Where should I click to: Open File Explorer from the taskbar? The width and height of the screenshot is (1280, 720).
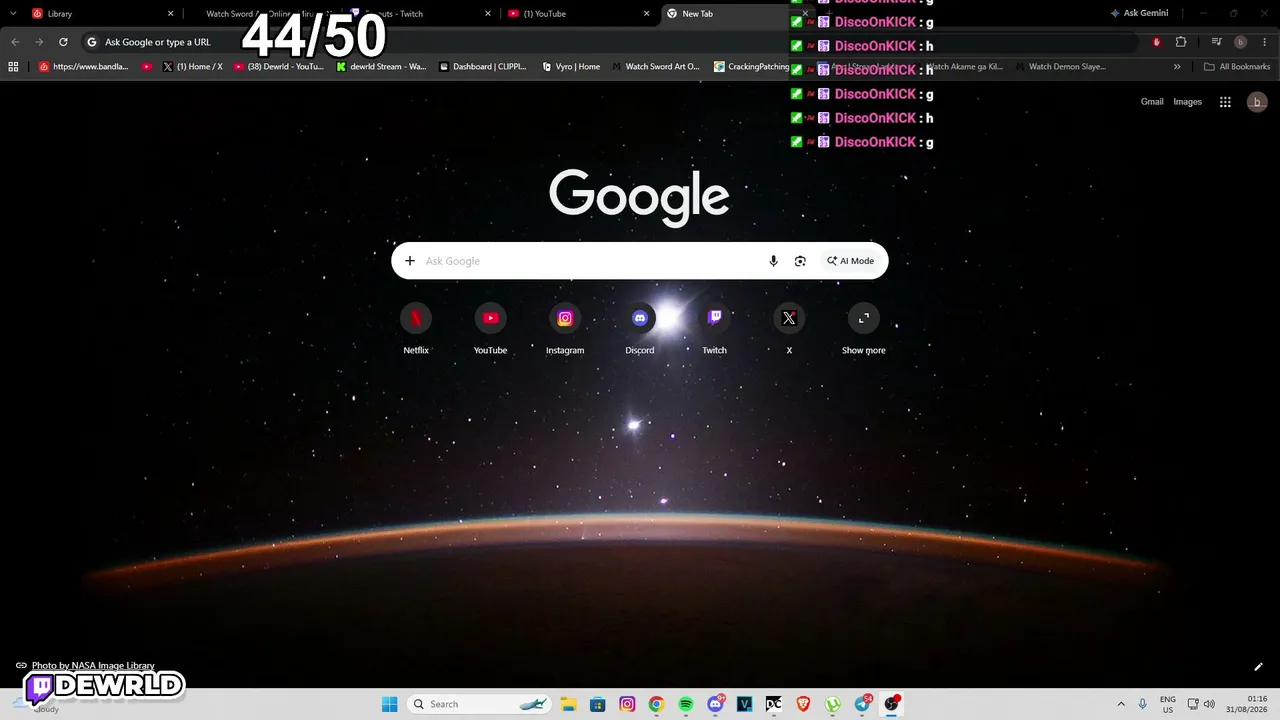[568, 704]
